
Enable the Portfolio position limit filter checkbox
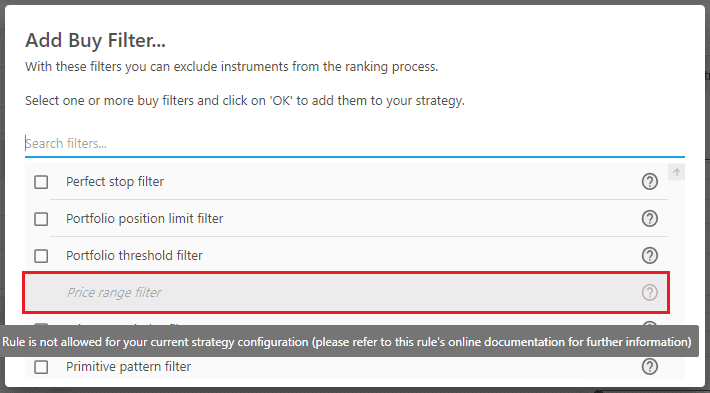click(41, 219)
